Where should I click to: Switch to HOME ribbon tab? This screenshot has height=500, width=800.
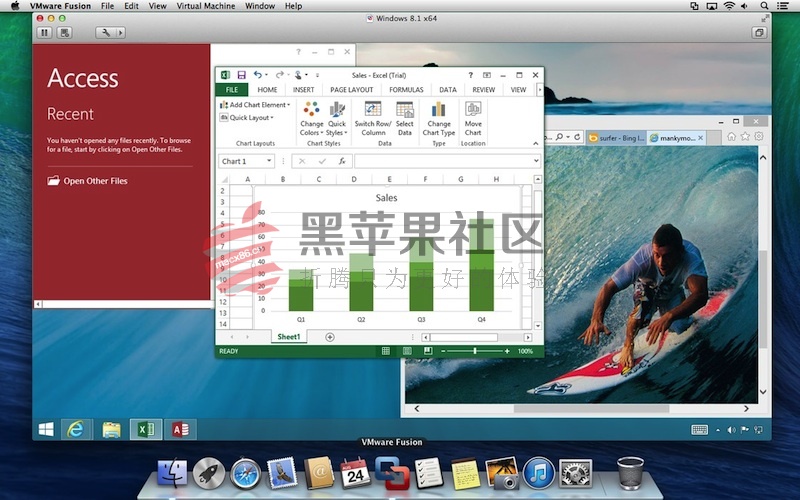tap(267, 89)
